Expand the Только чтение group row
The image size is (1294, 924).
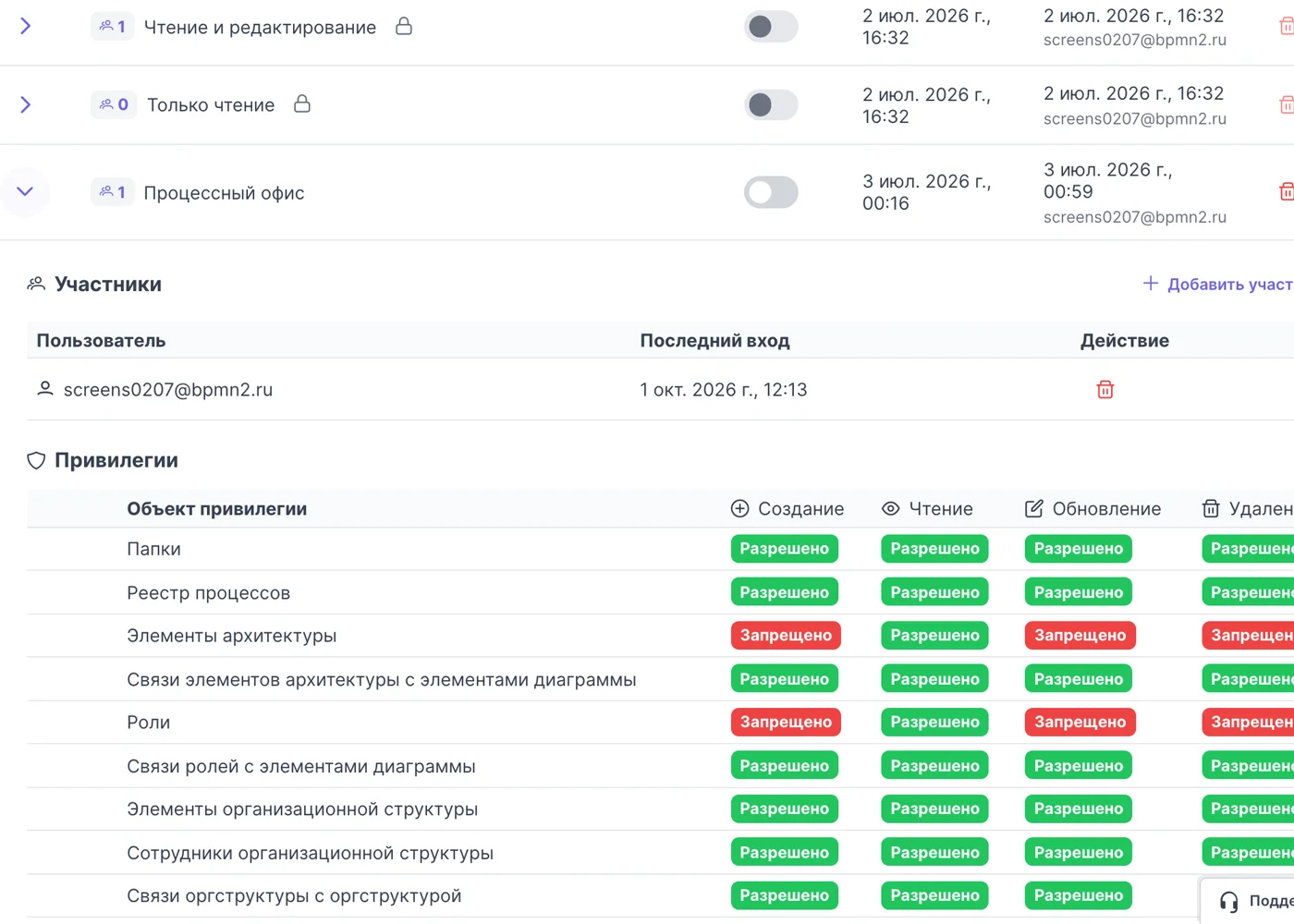(26, 104)
